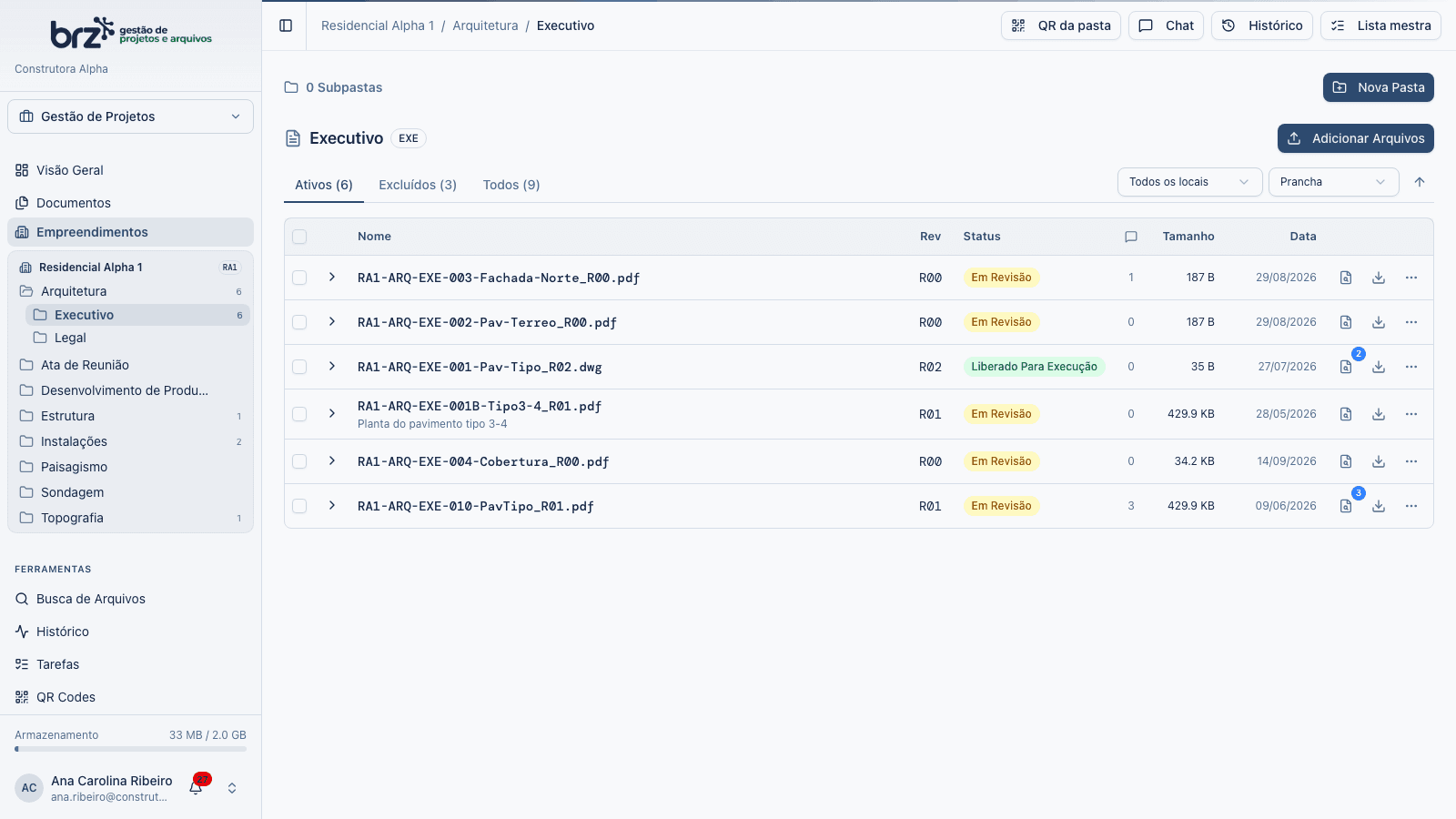Open Busca de Arquivos tool
Viewport: 1456px width, 819px height.
131,599
